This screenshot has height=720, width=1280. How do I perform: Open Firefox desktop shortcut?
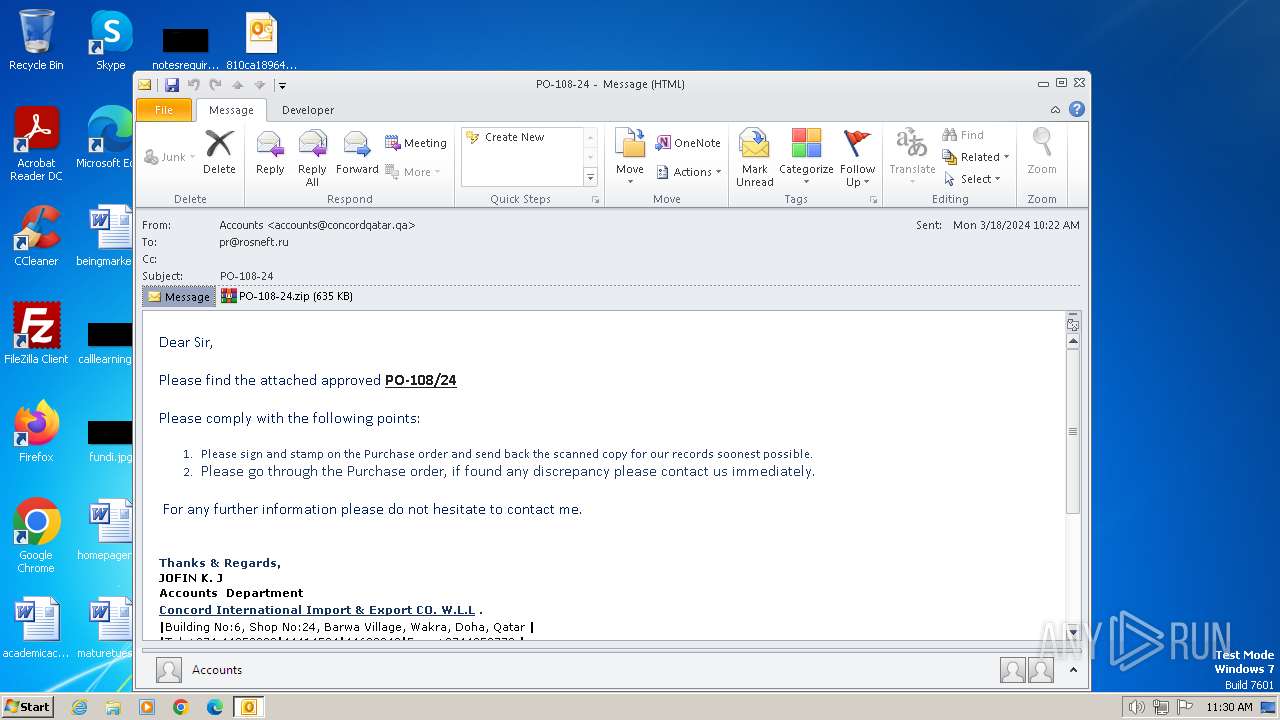click(36, 432)
